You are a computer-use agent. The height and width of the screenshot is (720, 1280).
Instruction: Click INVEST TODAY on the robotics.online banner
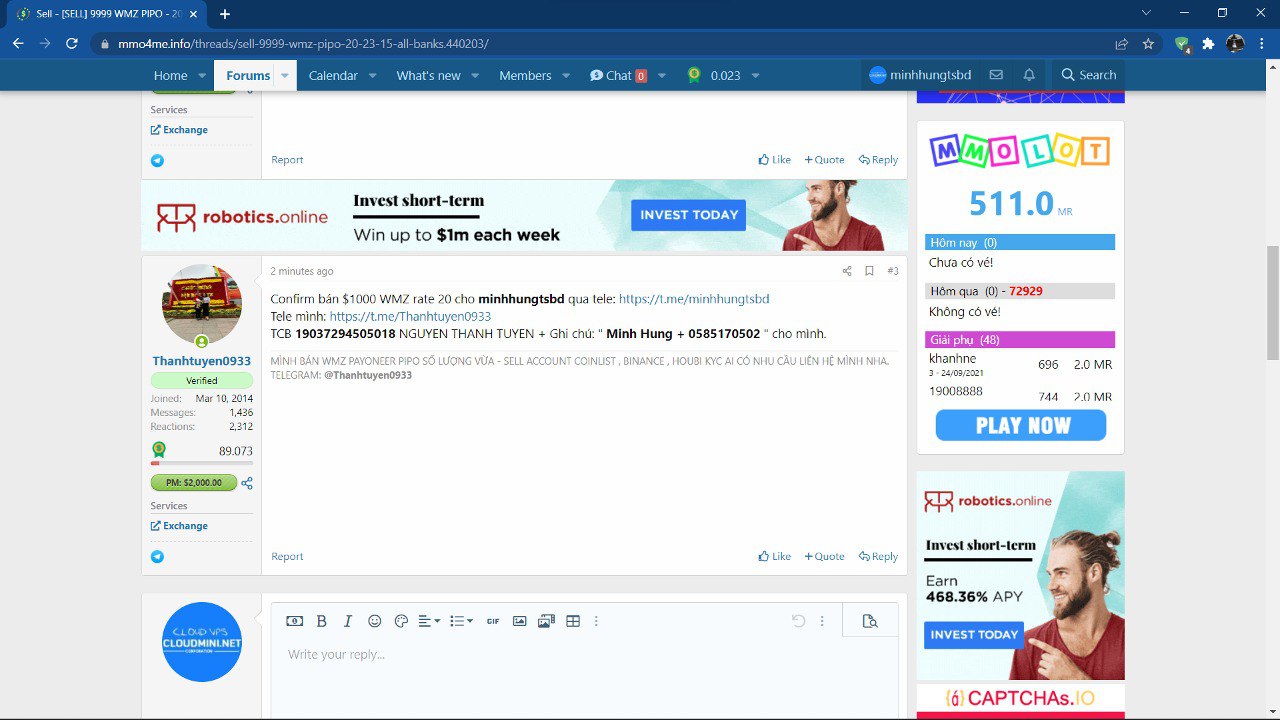[x=688, y=215]
